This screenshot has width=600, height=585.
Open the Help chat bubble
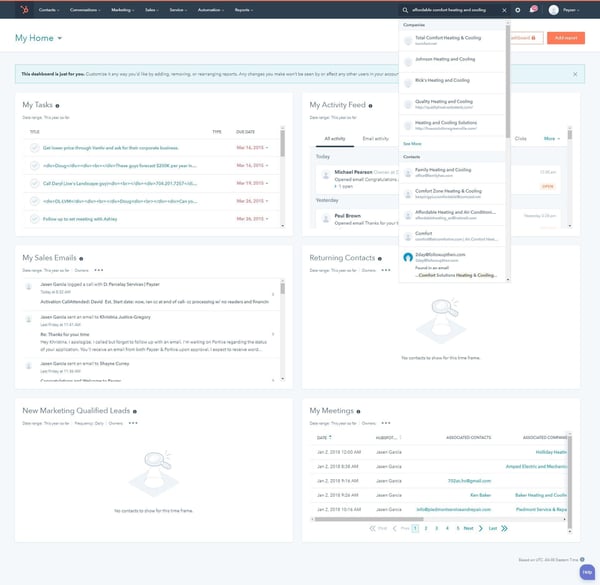(587, 572)
